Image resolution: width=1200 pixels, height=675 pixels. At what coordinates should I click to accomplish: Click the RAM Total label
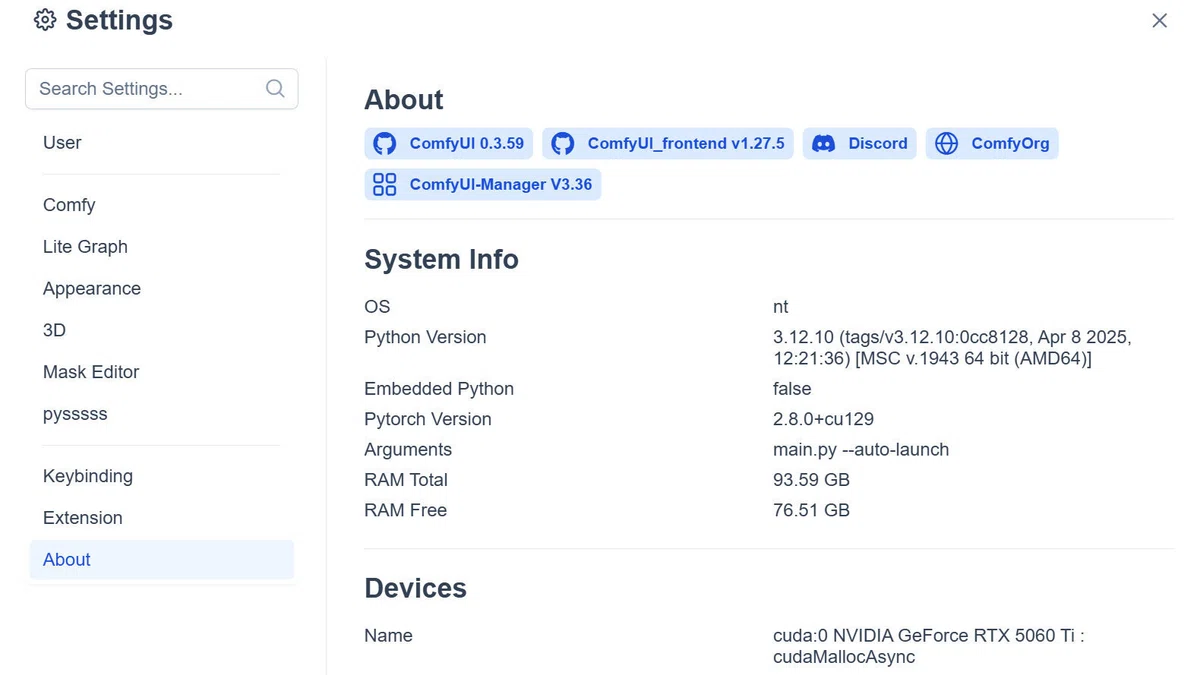[x=406, y=480]
